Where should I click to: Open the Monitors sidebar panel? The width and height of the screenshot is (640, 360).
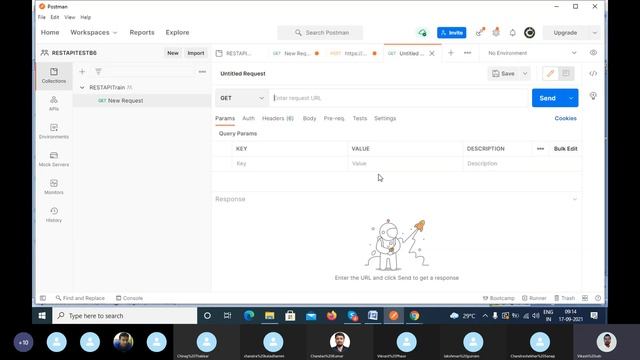[54, 187]
